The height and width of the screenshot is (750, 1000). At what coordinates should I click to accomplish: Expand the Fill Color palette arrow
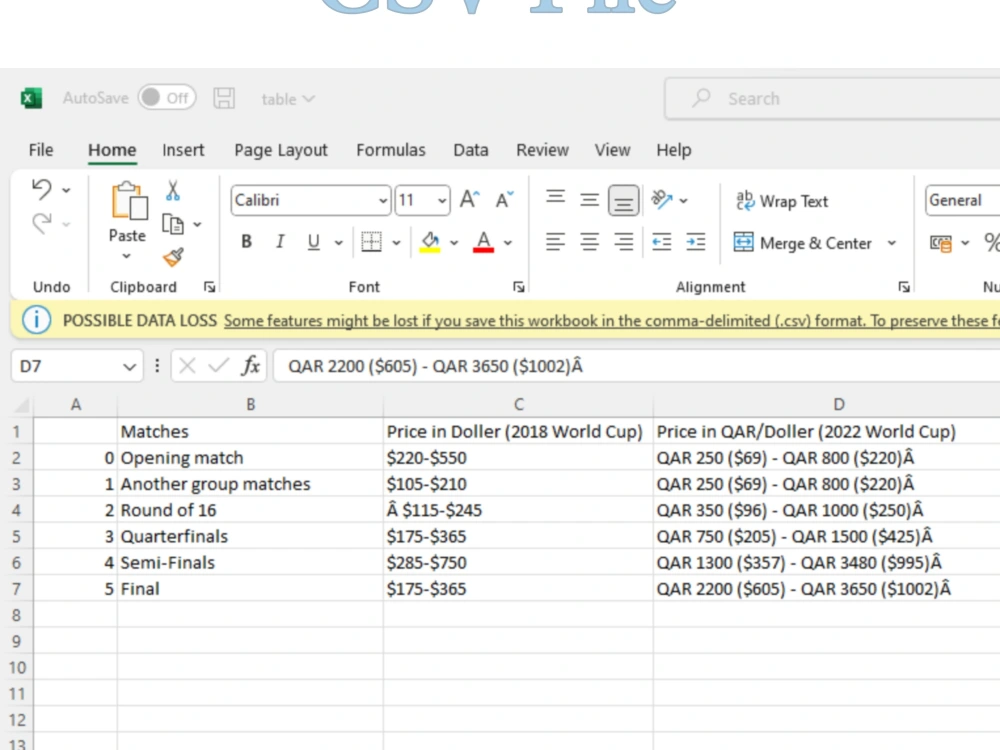pyautogui.click(x=454, y=242)
